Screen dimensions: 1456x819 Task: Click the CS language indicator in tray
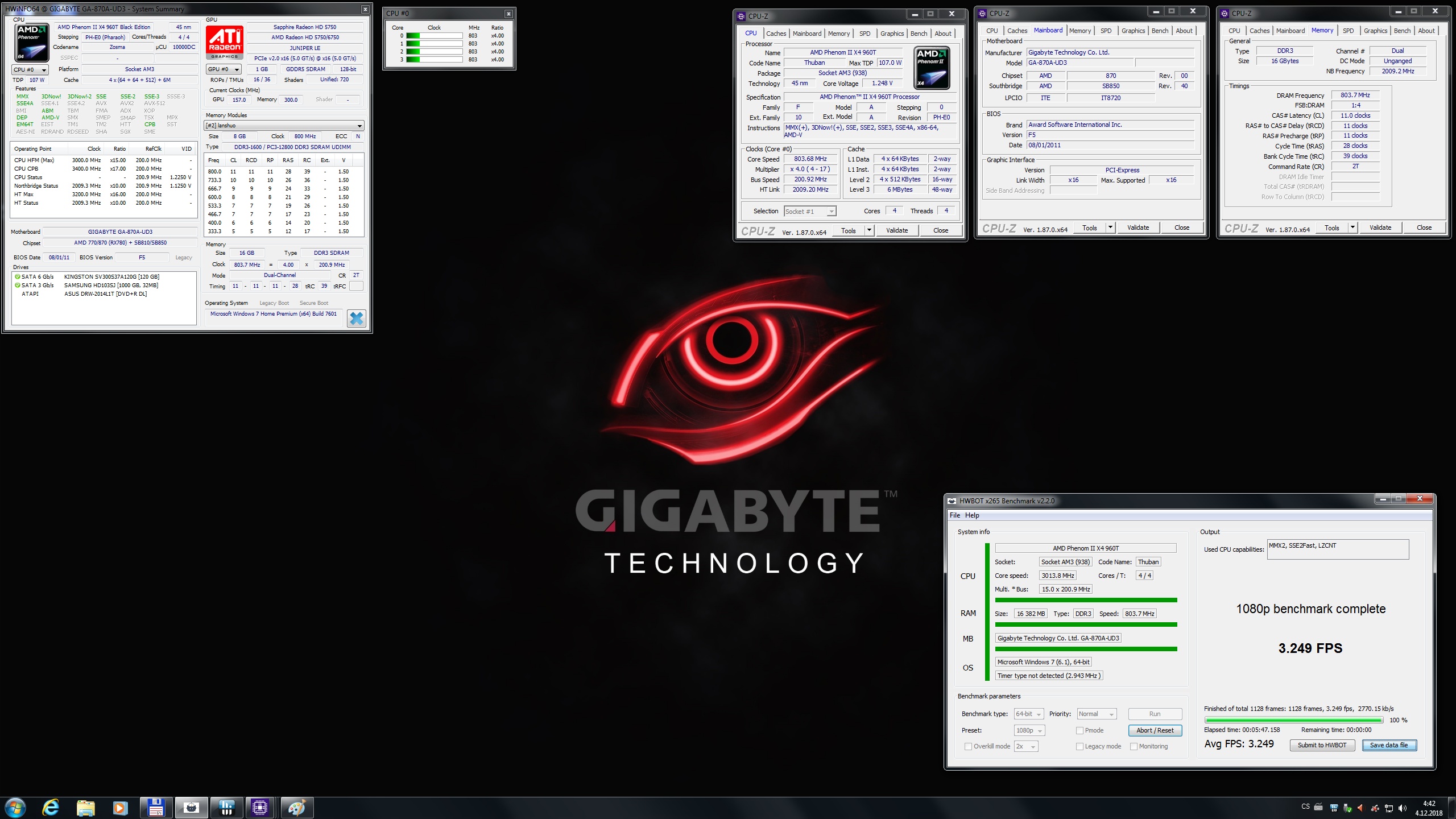click(x=1305, y=806)
